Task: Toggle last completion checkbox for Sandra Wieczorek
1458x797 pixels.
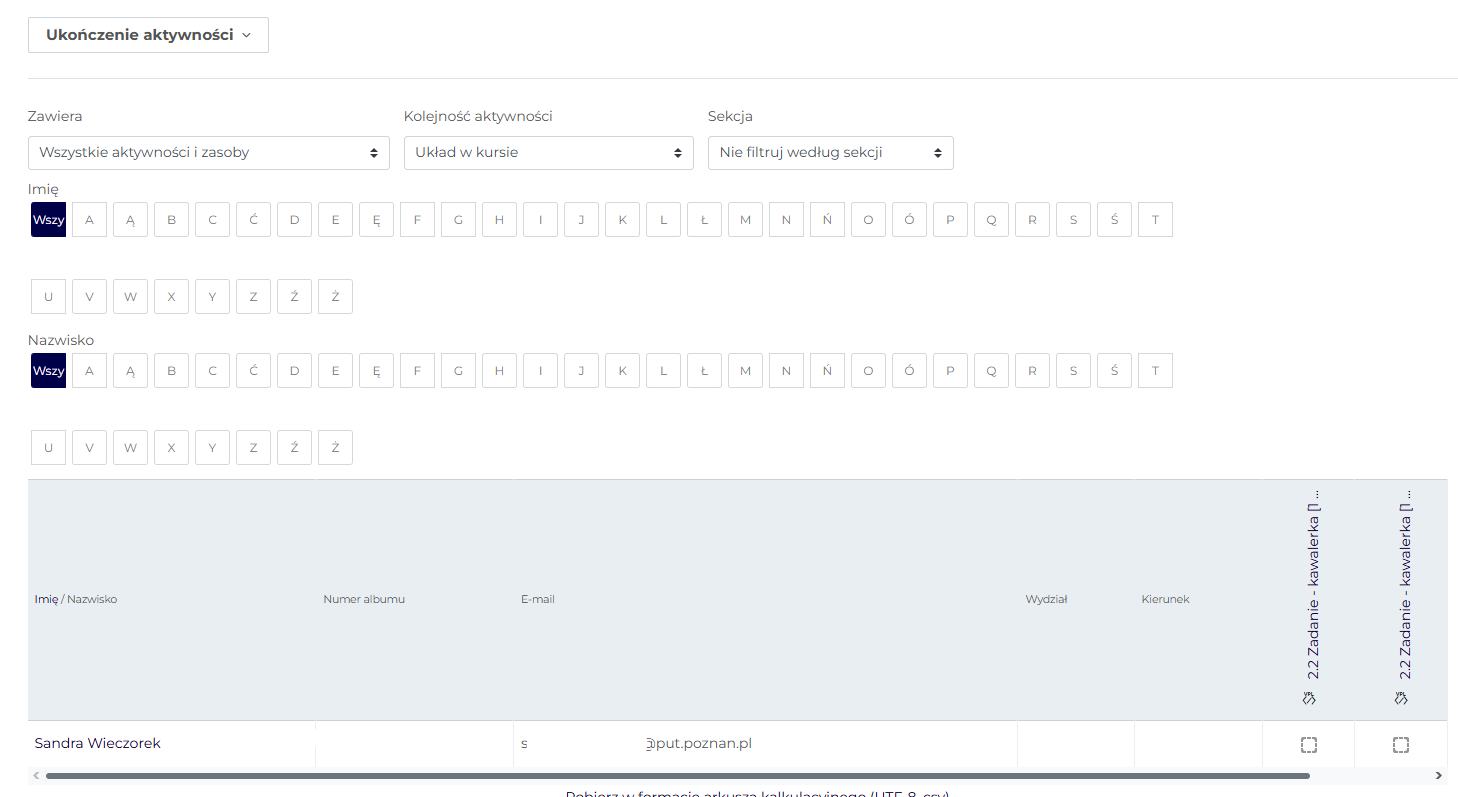Action: point(1401,744)
